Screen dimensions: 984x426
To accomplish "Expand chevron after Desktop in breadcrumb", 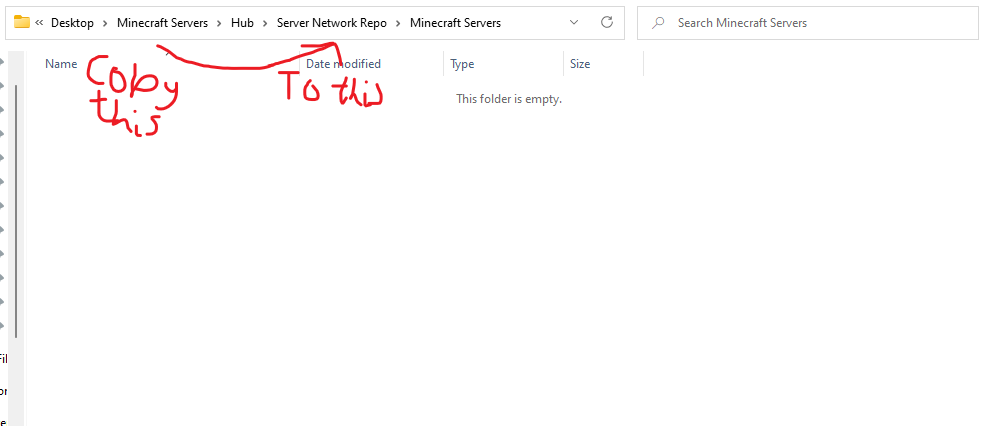I will click(x=105, y=23).
